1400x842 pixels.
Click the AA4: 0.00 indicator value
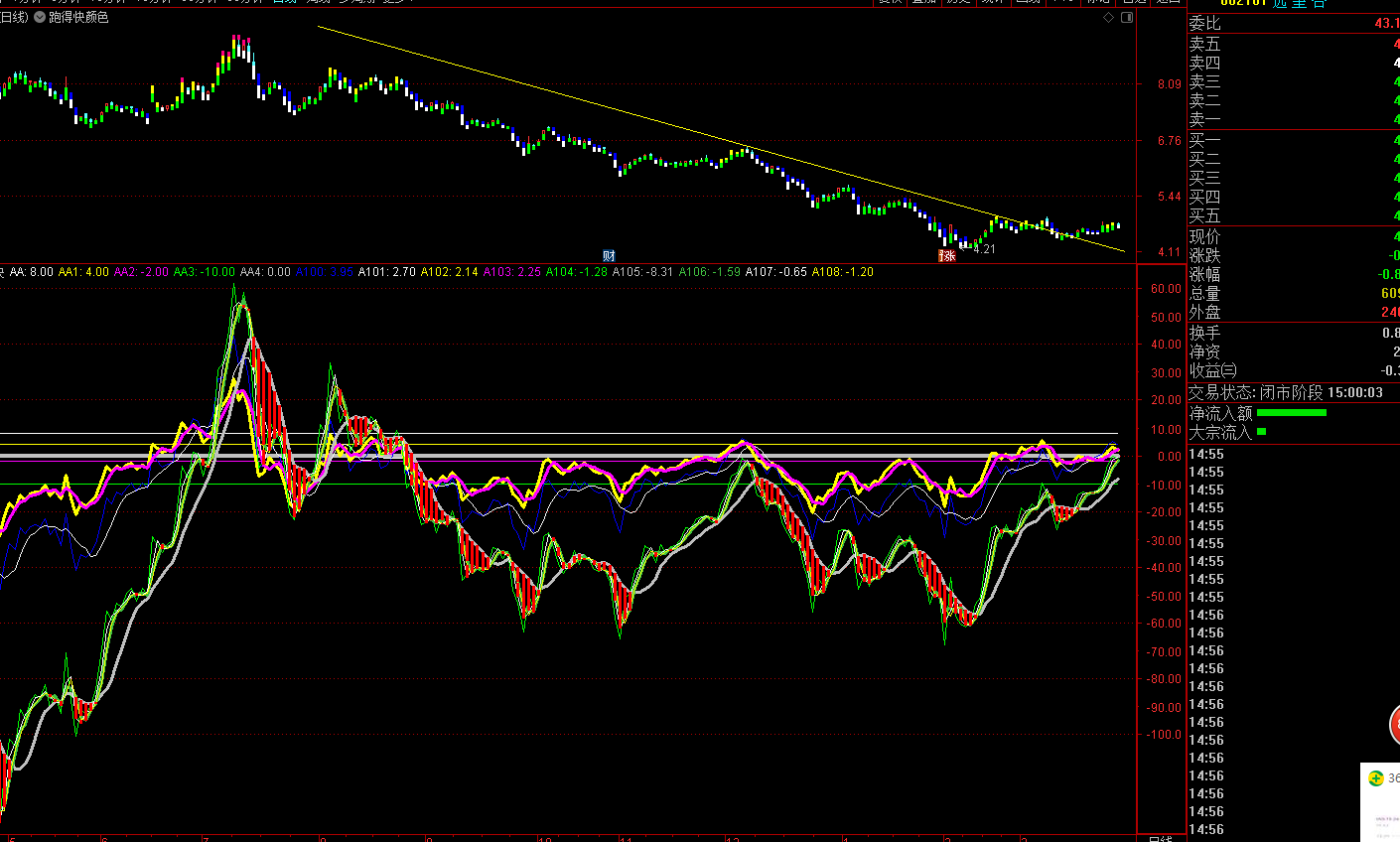(x=266, y=271)
